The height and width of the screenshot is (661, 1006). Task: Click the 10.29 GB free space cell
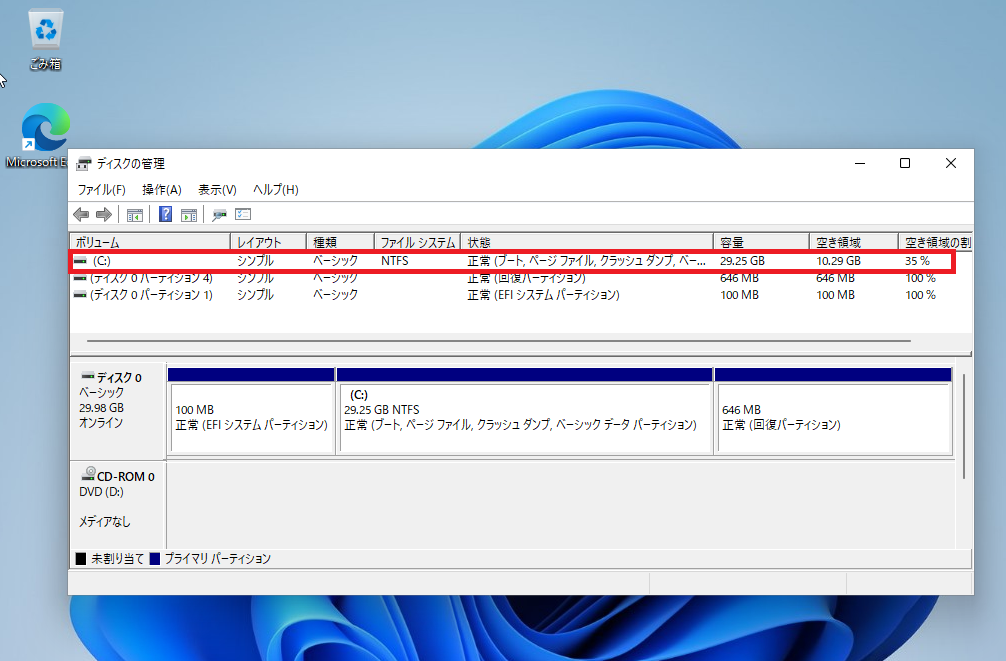click(839, 261)
